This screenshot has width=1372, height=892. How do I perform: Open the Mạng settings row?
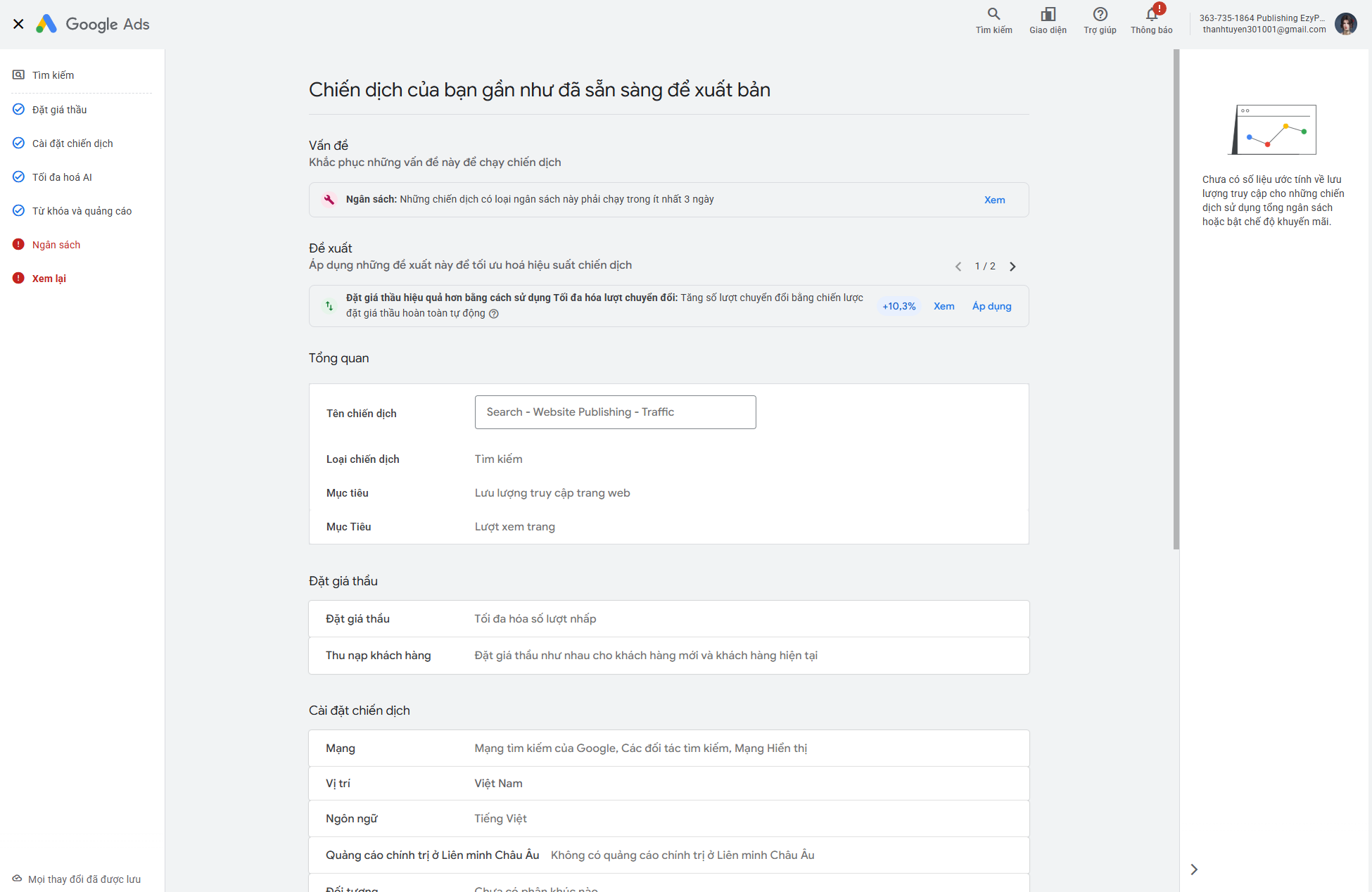pyautogui.click(x=668, y=748)
